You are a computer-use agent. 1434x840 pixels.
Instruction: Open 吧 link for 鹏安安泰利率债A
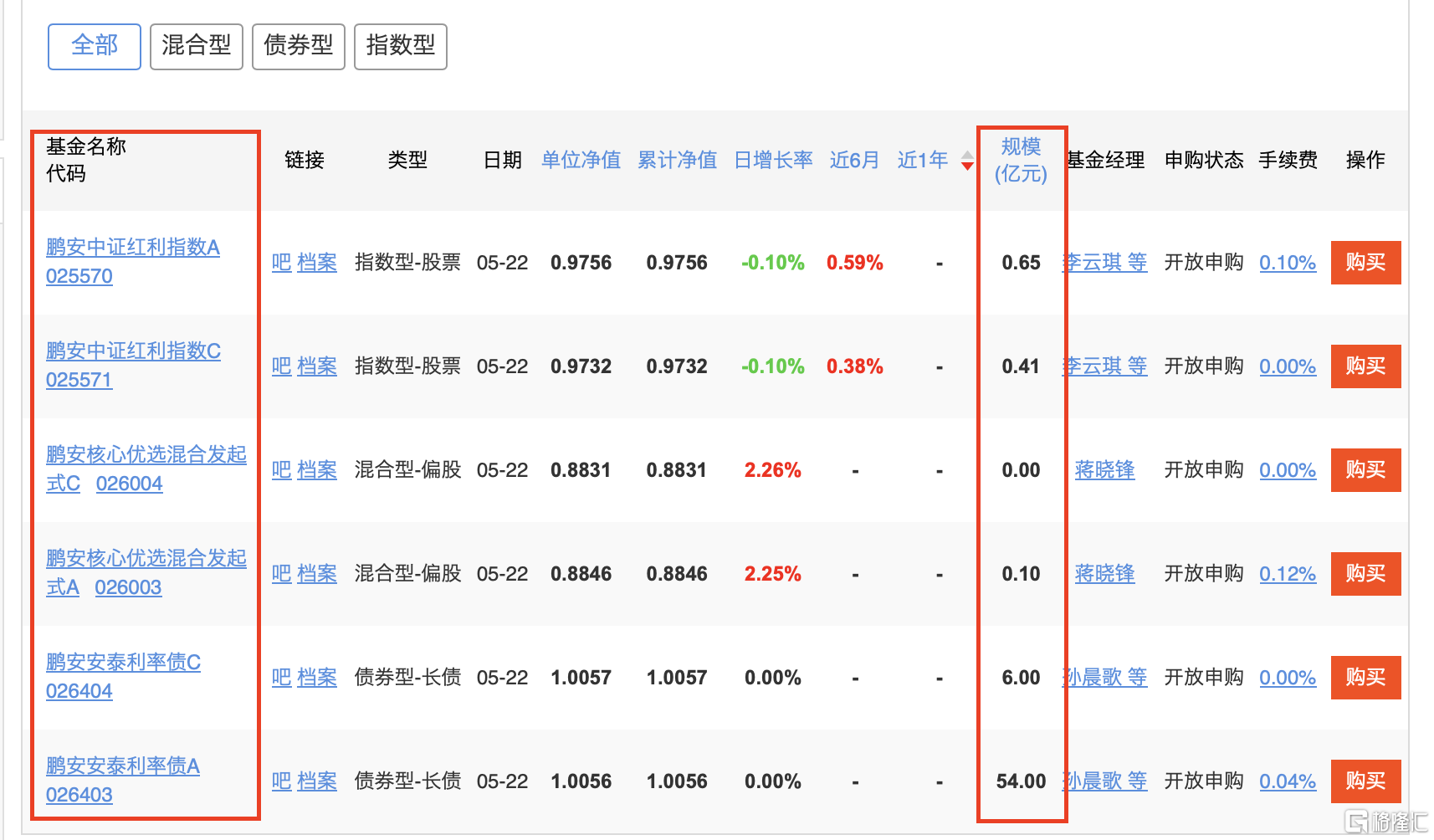click(282, 781)
